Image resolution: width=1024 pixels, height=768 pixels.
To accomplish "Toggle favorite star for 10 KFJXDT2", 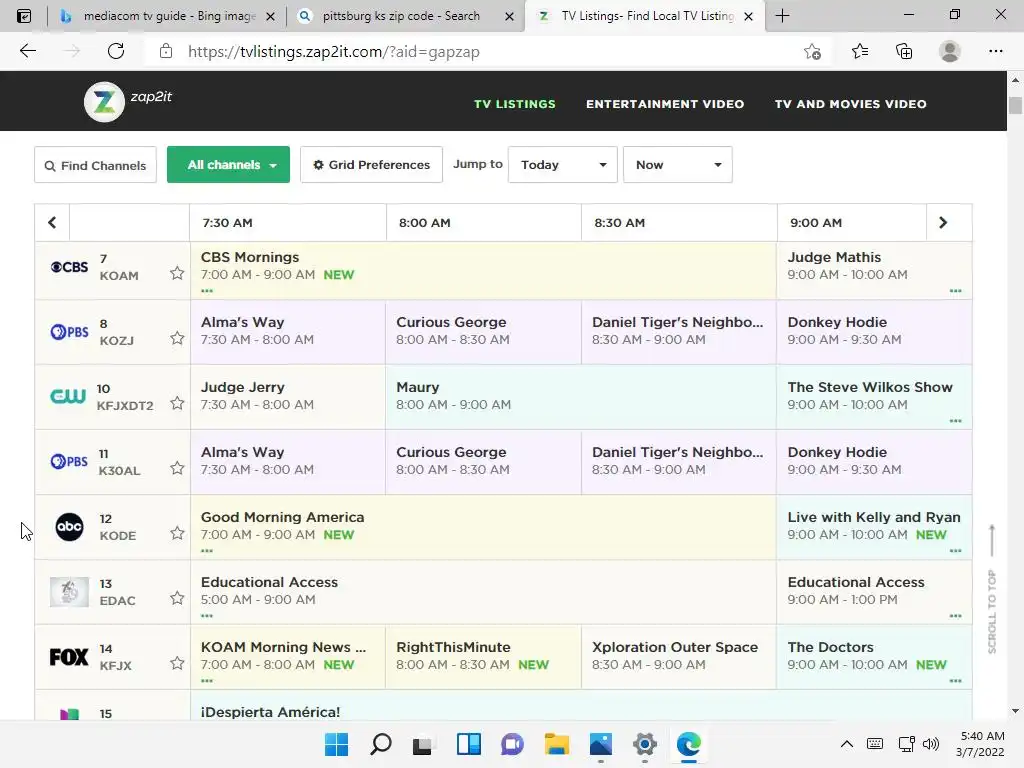I will [x=177, y=403].
